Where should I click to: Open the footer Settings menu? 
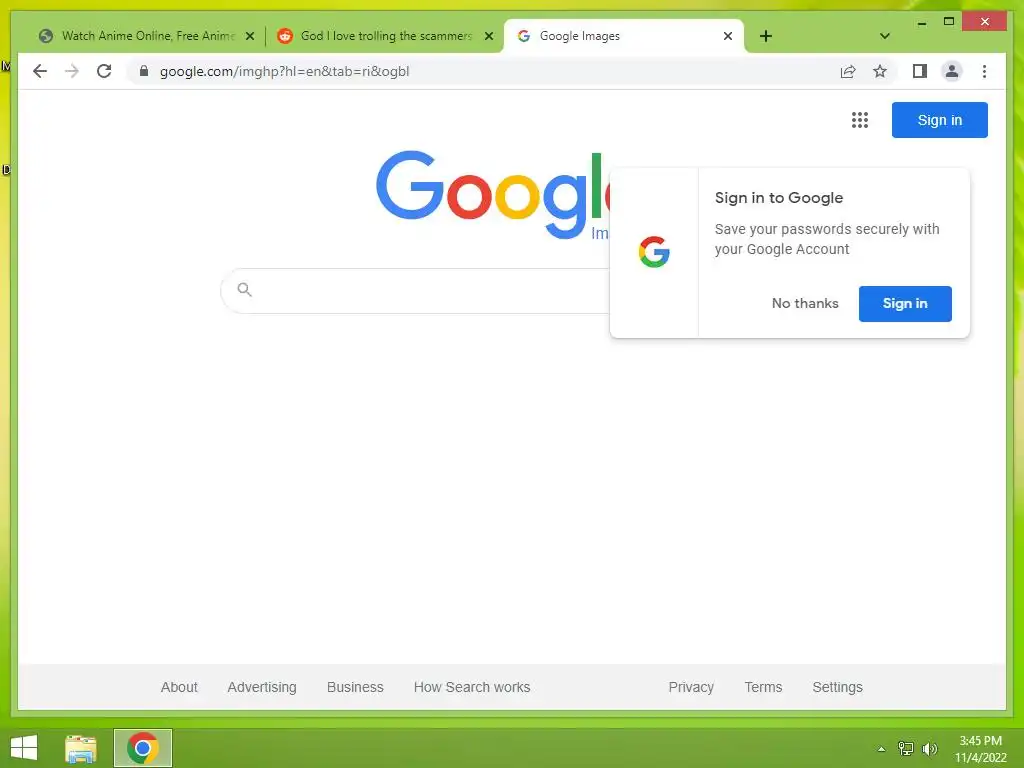[837, 687]
